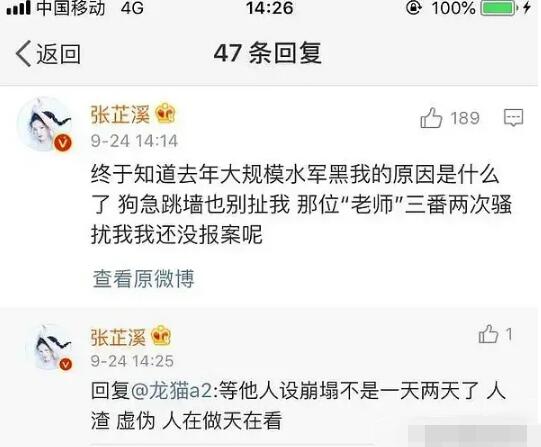Viewport: 541px width, 447px height.
Task: Open 查看原微博 link
Action: pos(144,279)
